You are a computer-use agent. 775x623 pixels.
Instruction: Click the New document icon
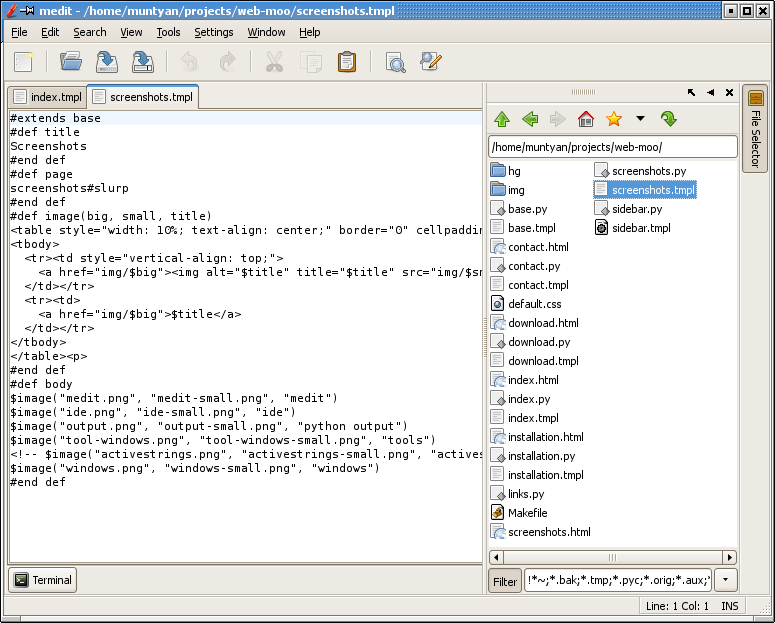pyautogui.click(x=23, y=62)
